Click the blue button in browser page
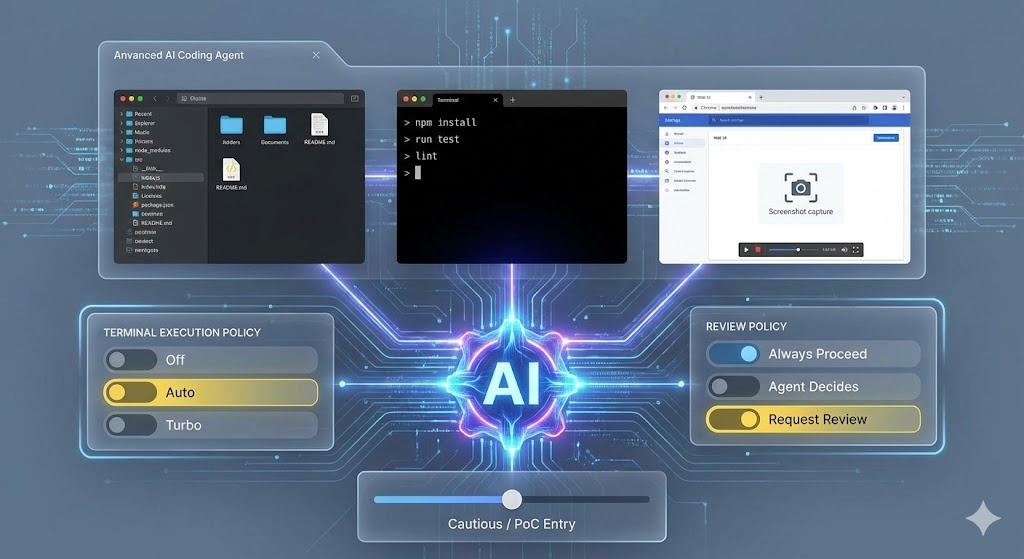Image resolution: width=1024 pixels, height=559 pixels. click(x=885, y=137)
